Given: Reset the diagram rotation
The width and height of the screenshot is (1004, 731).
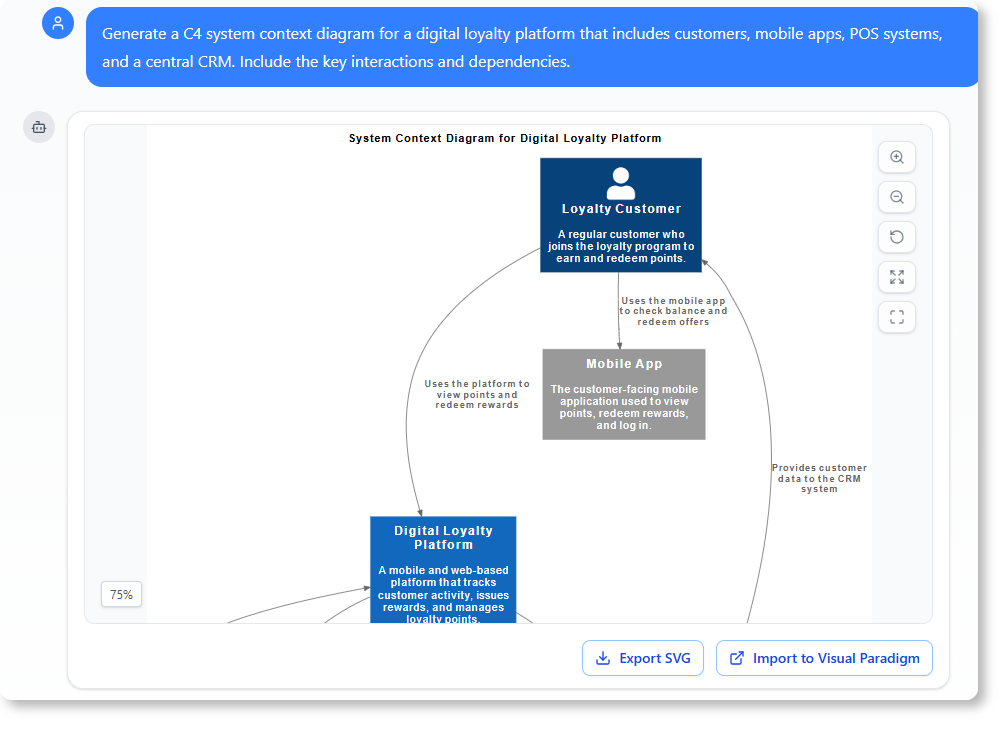Looking at the screenshot, I should (x=896, y=237).
